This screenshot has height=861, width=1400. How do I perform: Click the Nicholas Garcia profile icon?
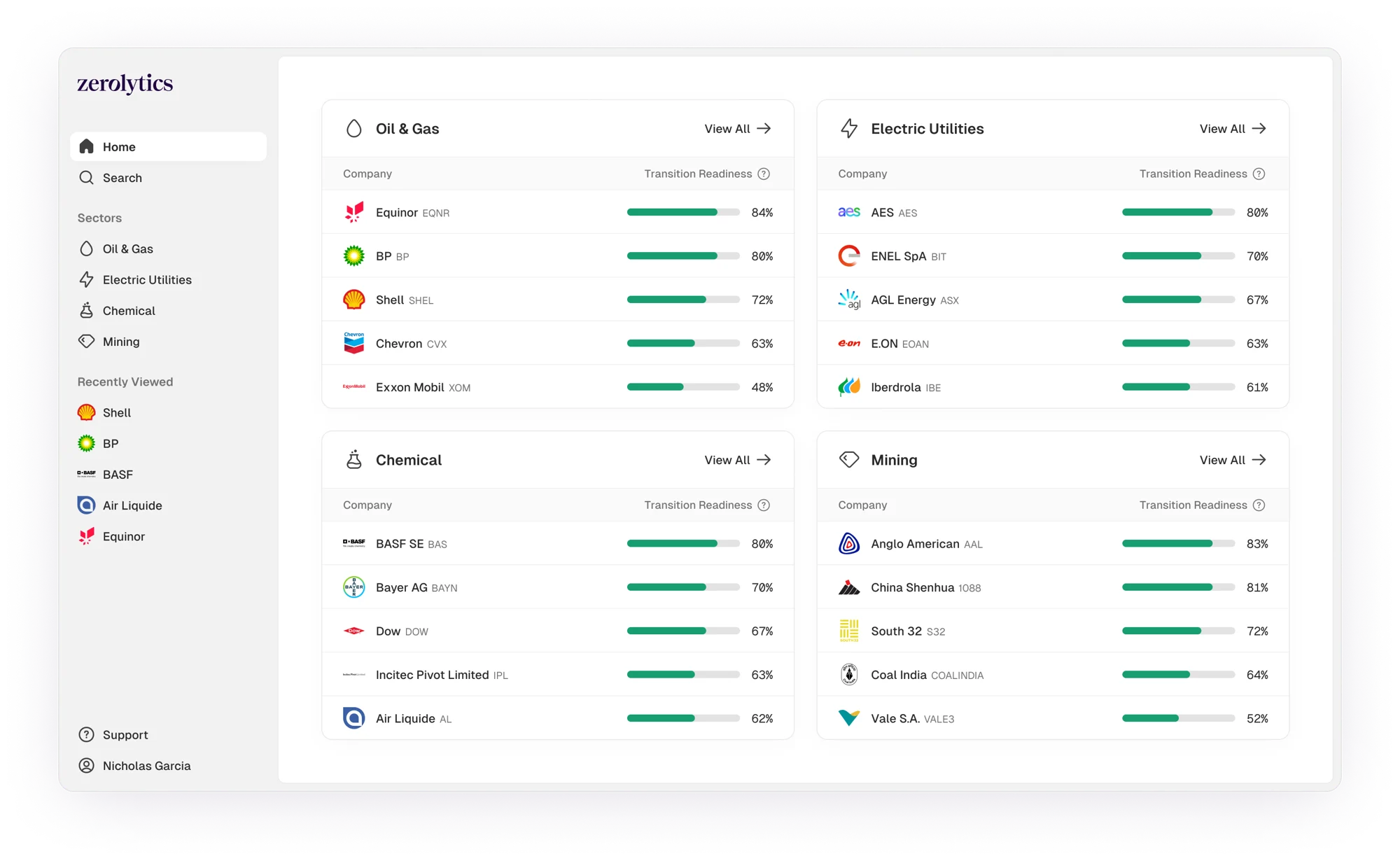click(86, 766)
